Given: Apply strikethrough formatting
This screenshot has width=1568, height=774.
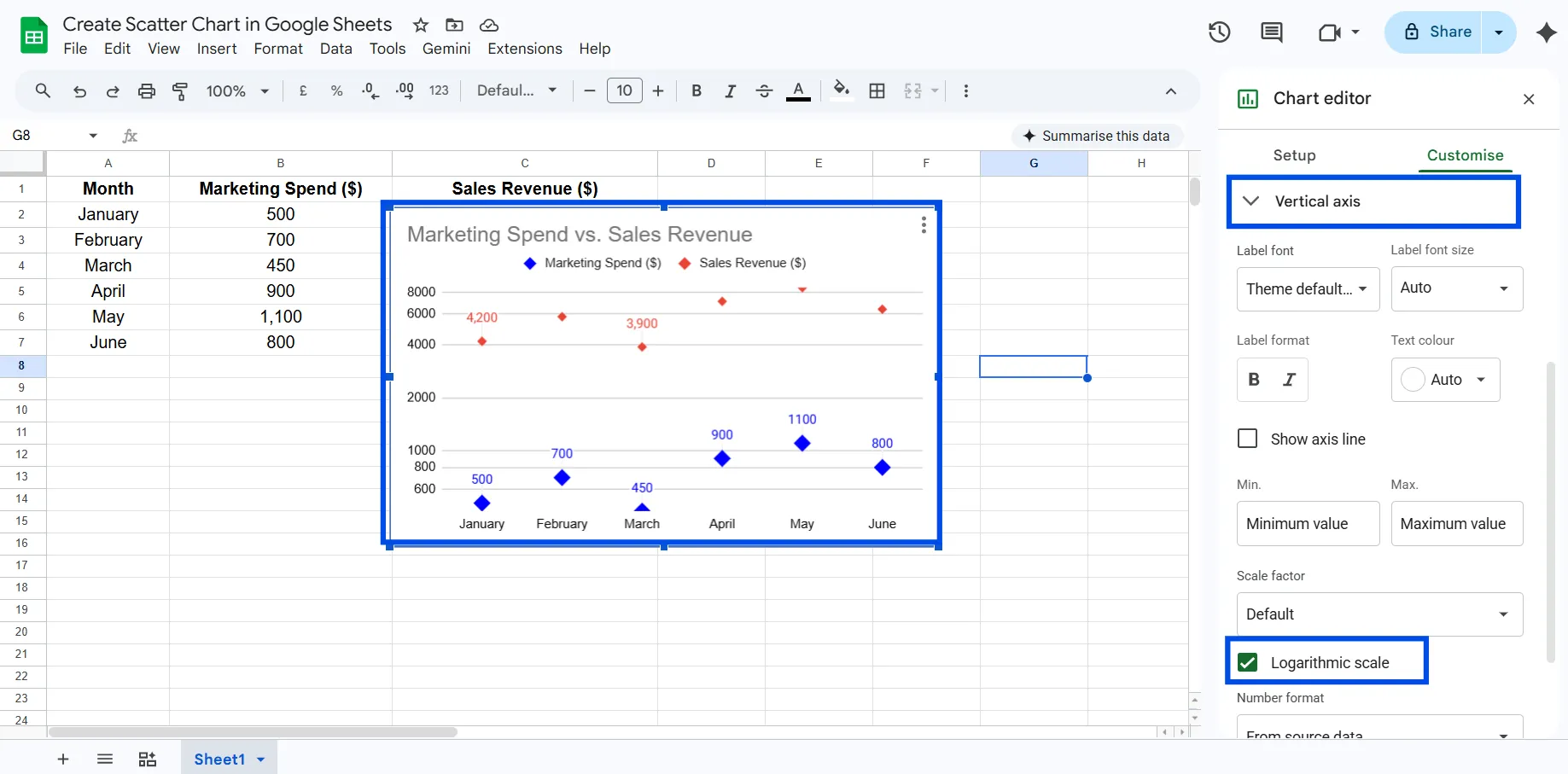Looking at the screenshot, I should pyautogui.click(x=764, y=90).
